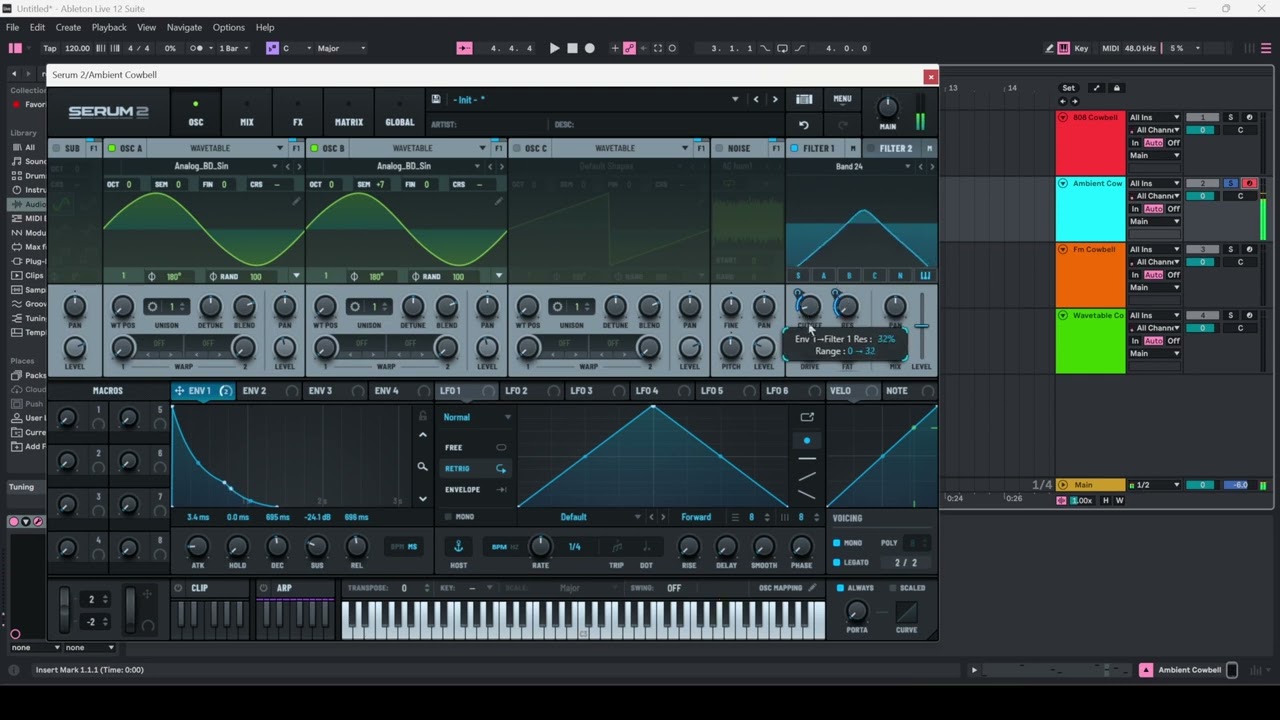Enable the SUB oscillator switch

[x=57, y=148]
